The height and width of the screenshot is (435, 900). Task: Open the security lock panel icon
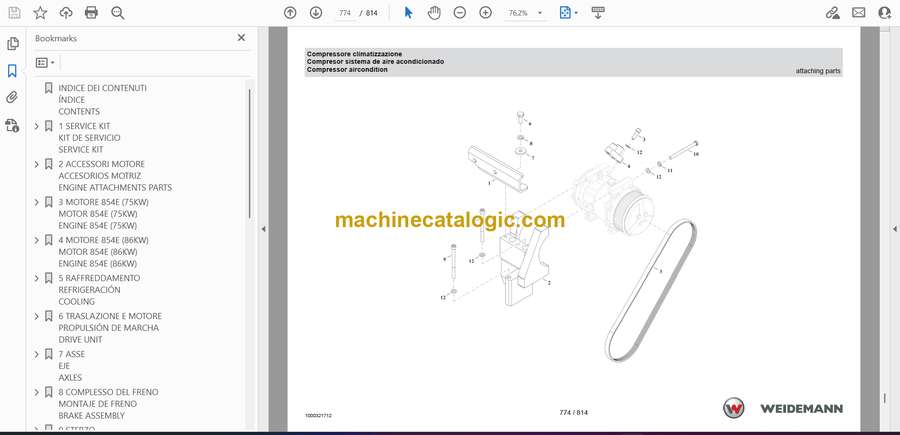click(x=12, y=125)
